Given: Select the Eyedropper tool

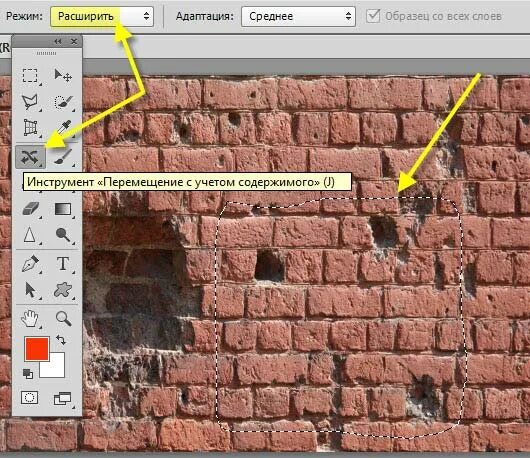Looking at the screenshot, I should tap(64, 128).
